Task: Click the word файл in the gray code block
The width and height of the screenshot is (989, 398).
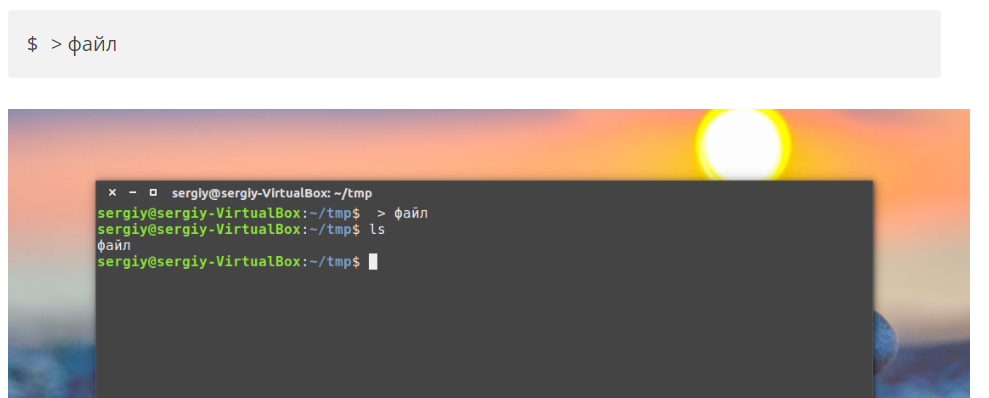Action: (92, 44)
